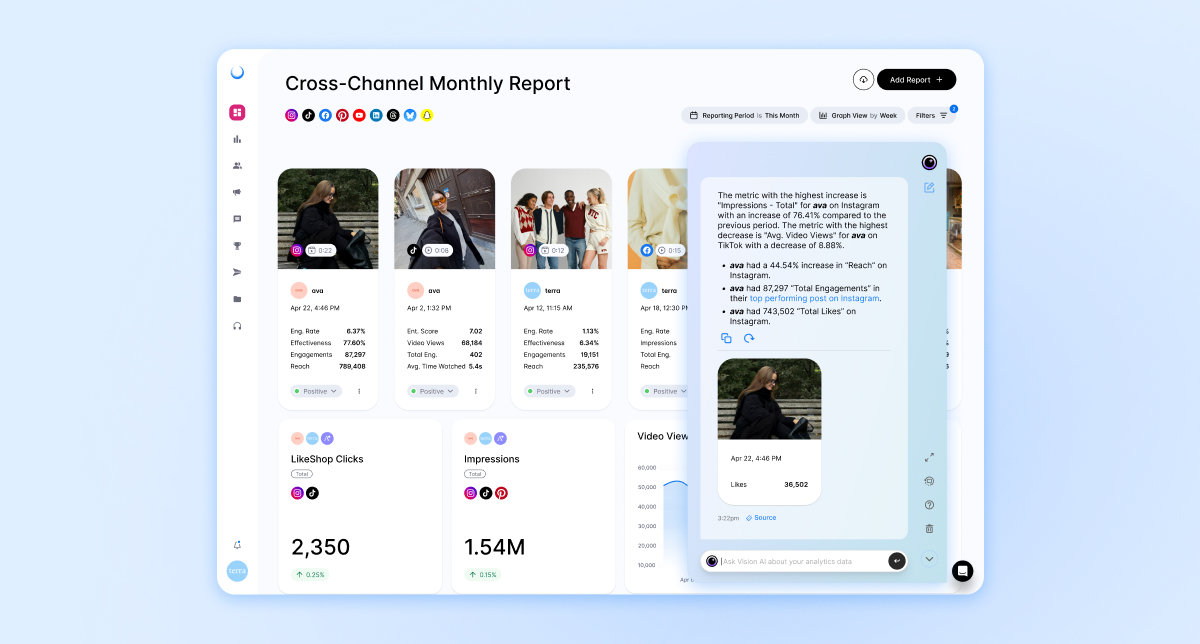Image resolution: width=1200 pixels, height=644 pixels.
Task: Open Positive sentiment dropdown on ava Apr 22 card
Action: click(316, 391)
